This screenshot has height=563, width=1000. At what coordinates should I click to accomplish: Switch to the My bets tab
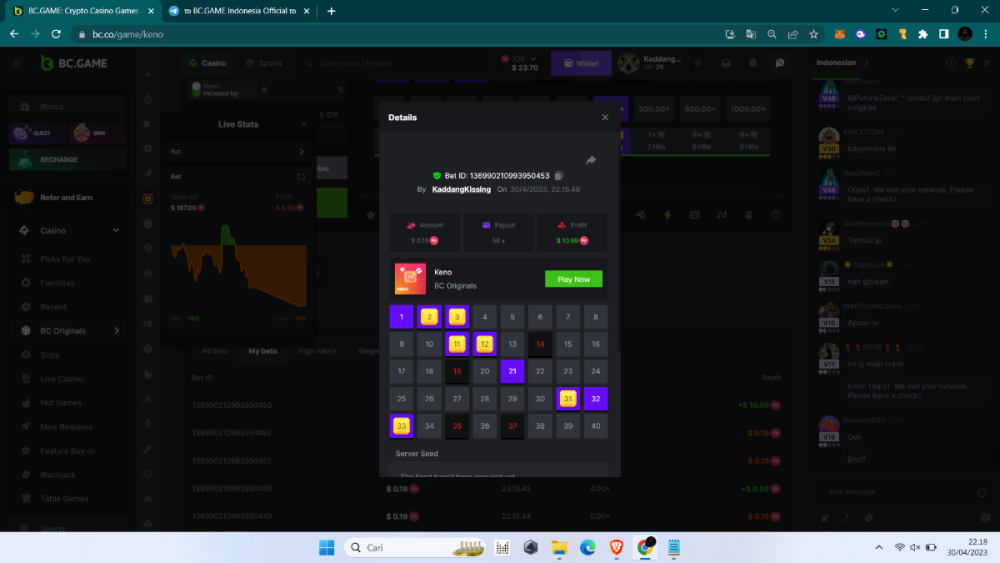pos(262,351)
